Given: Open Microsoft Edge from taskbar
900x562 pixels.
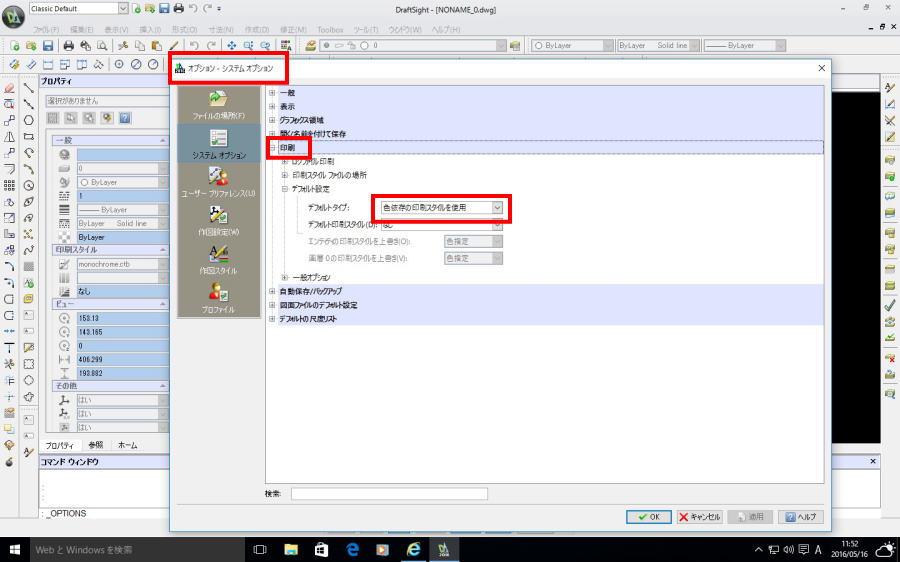Looking at the screenshot, I should pos(352,549).
